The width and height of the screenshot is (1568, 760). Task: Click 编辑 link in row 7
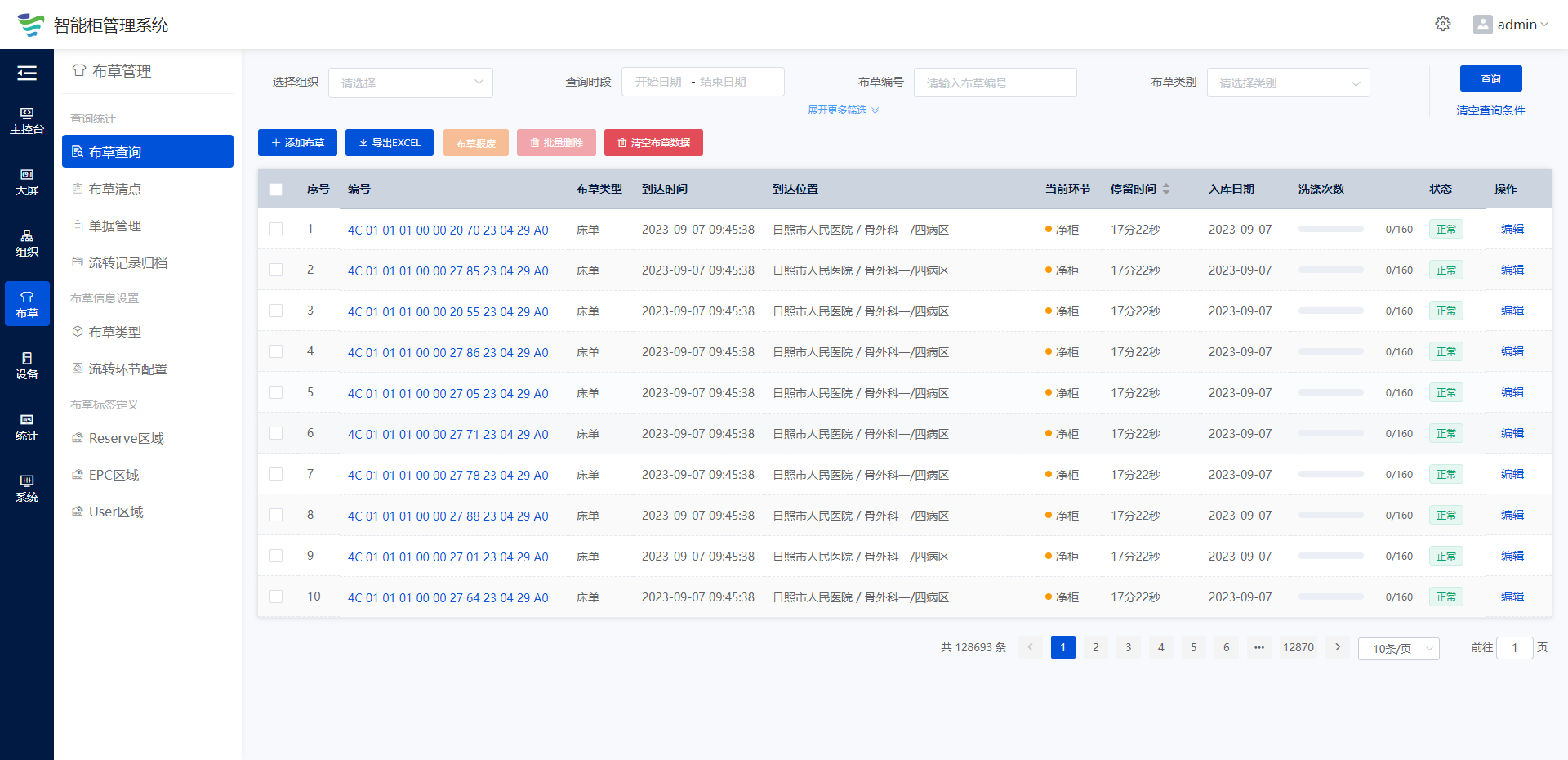(1512, 474)
